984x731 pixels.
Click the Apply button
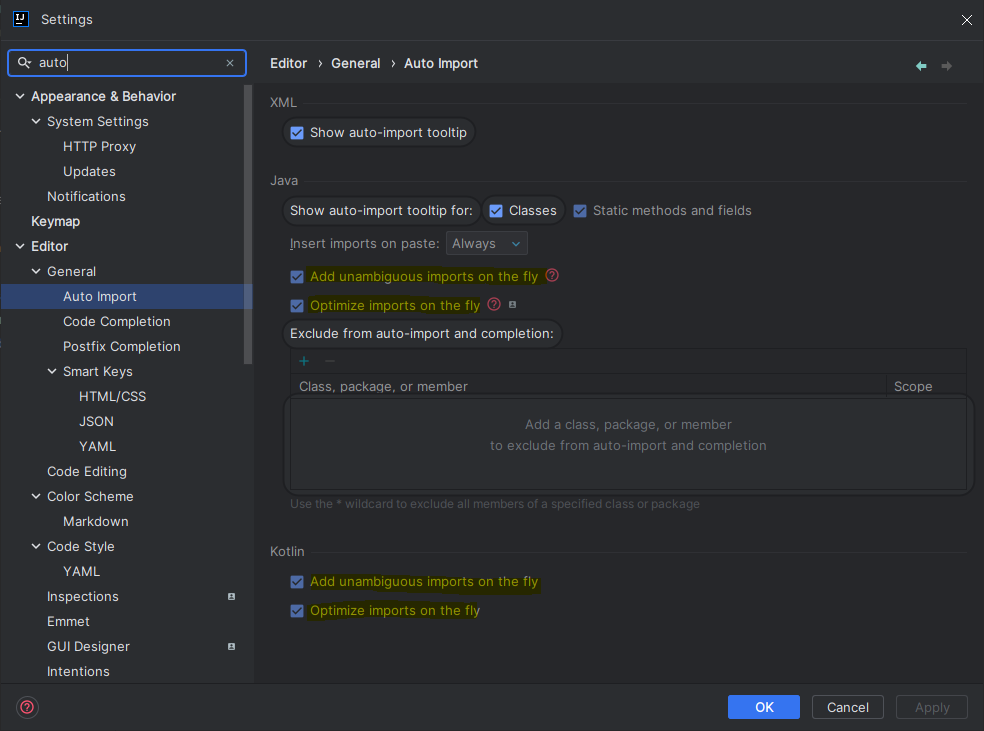(932, 707)
